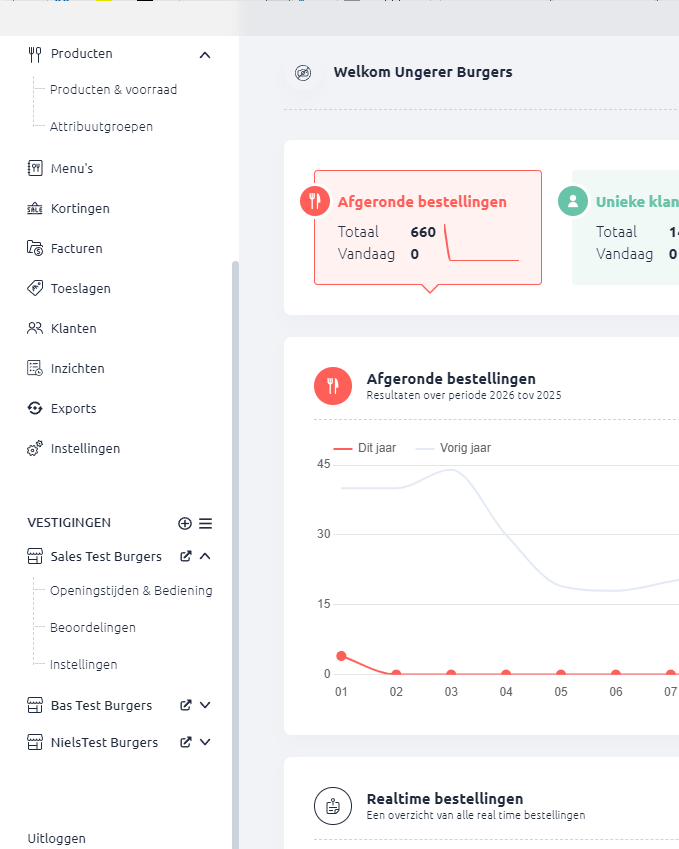Expand the NielsTest Burgers location
This screenshot has height=849, width=679.
click(205, 742)
